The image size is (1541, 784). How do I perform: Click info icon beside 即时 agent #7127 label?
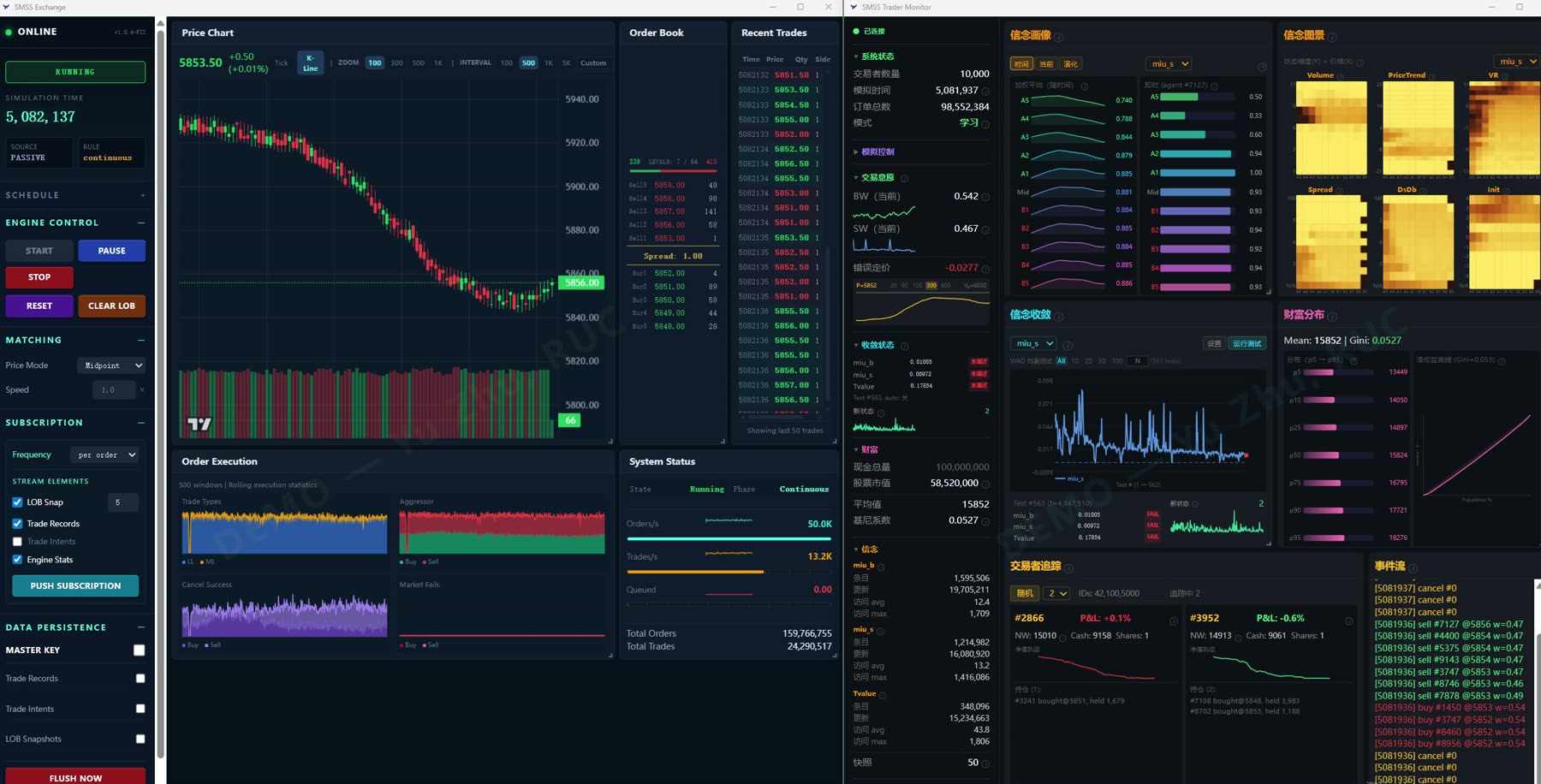point(1215,86)
